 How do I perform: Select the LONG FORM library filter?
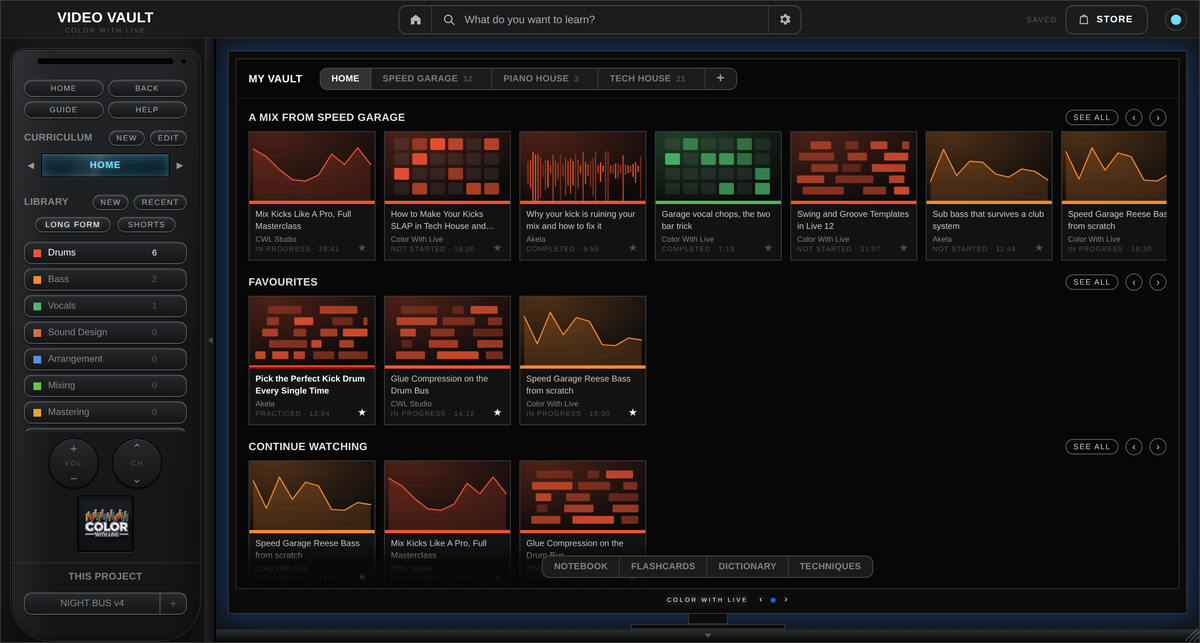pos(73,225)
